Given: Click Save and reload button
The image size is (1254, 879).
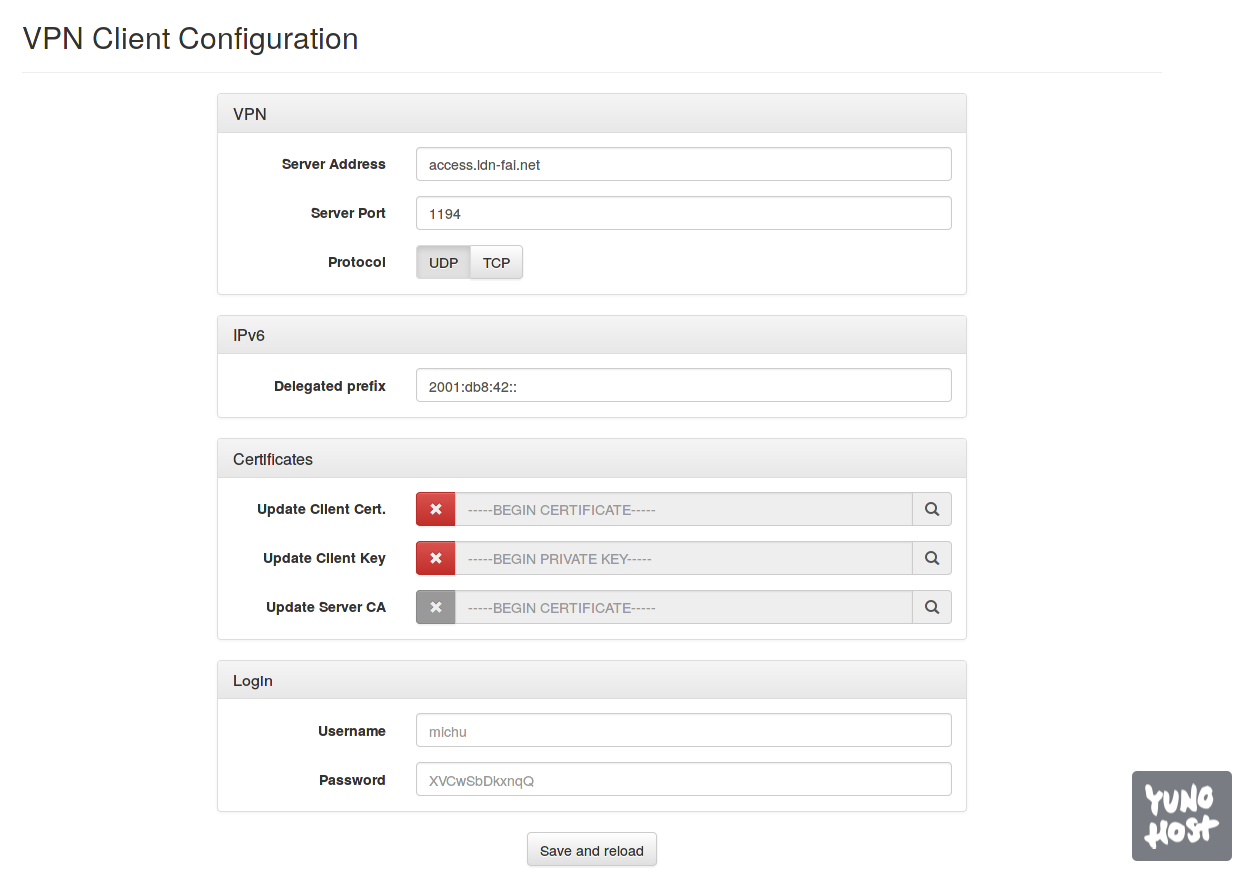Looking at the screenshot, I should [591, 850].
